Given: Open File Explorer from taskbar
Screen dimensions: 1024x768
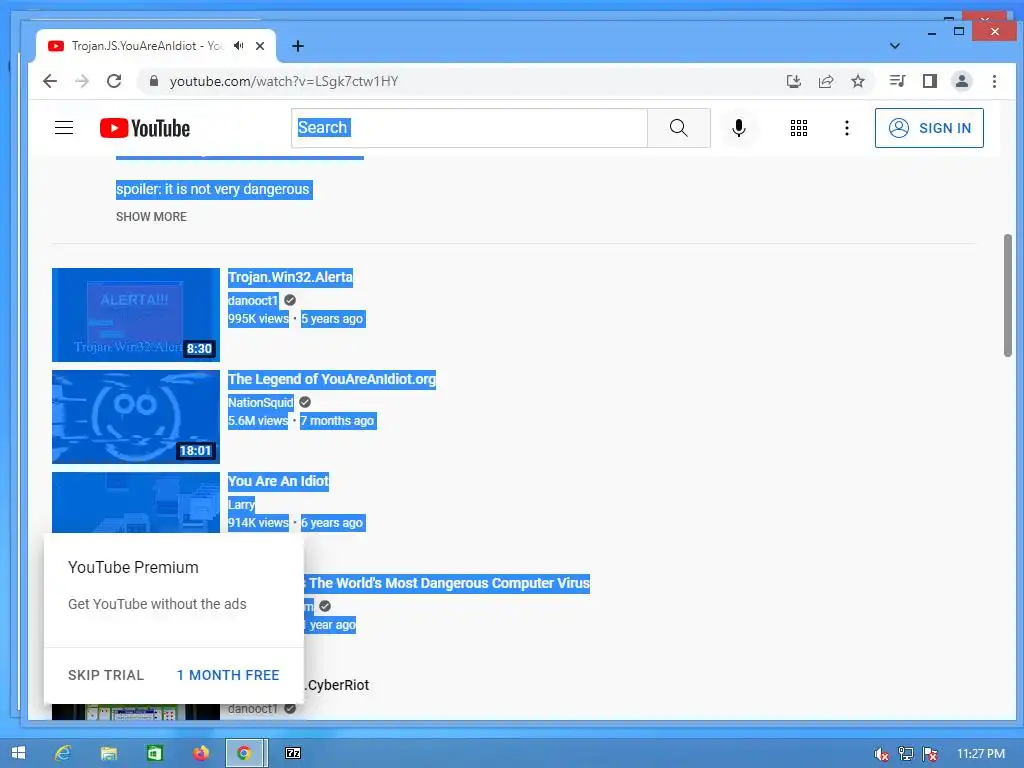Looking at the screenshot, I should coord(108,753).
